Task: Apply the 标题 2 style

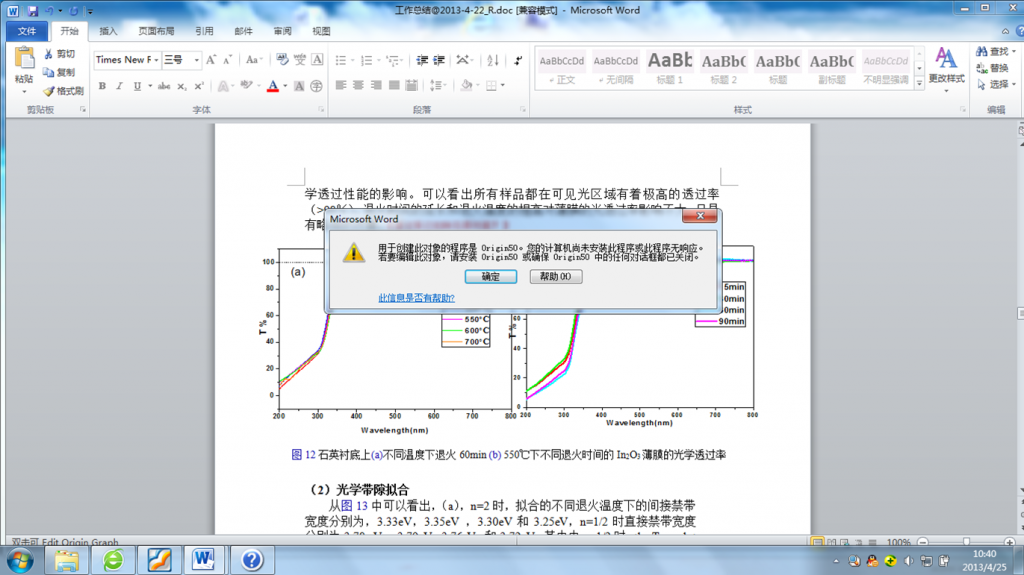Action: 724,67
